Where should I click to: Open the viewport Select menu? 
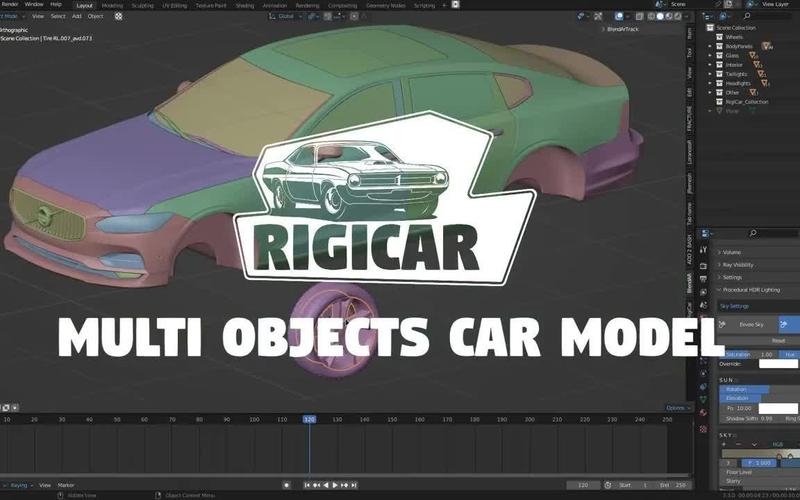(58, 16)
